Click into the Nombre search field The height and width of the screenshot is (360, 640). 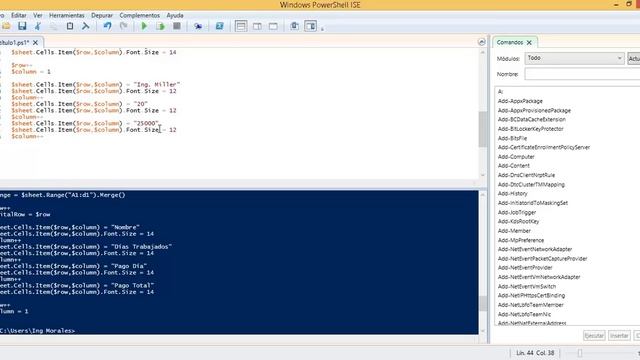coord(582,74)
